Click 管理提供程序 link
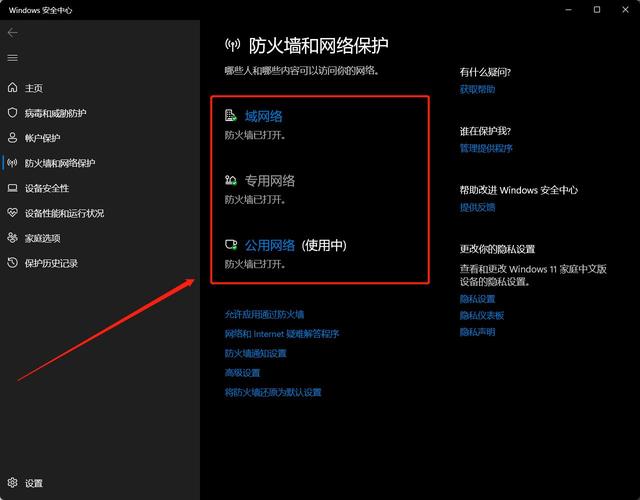 coord(486,148)
